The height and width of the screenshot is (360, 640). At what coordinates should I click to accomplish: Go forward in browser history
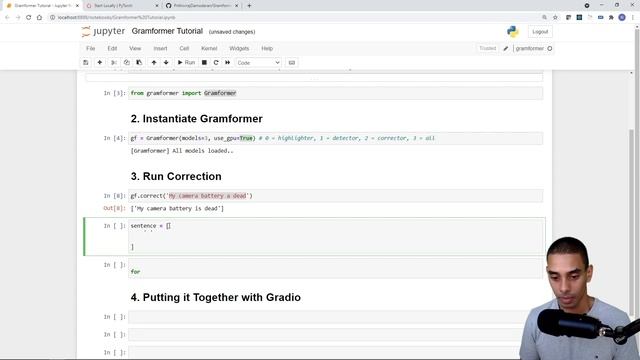click(18, 18)
